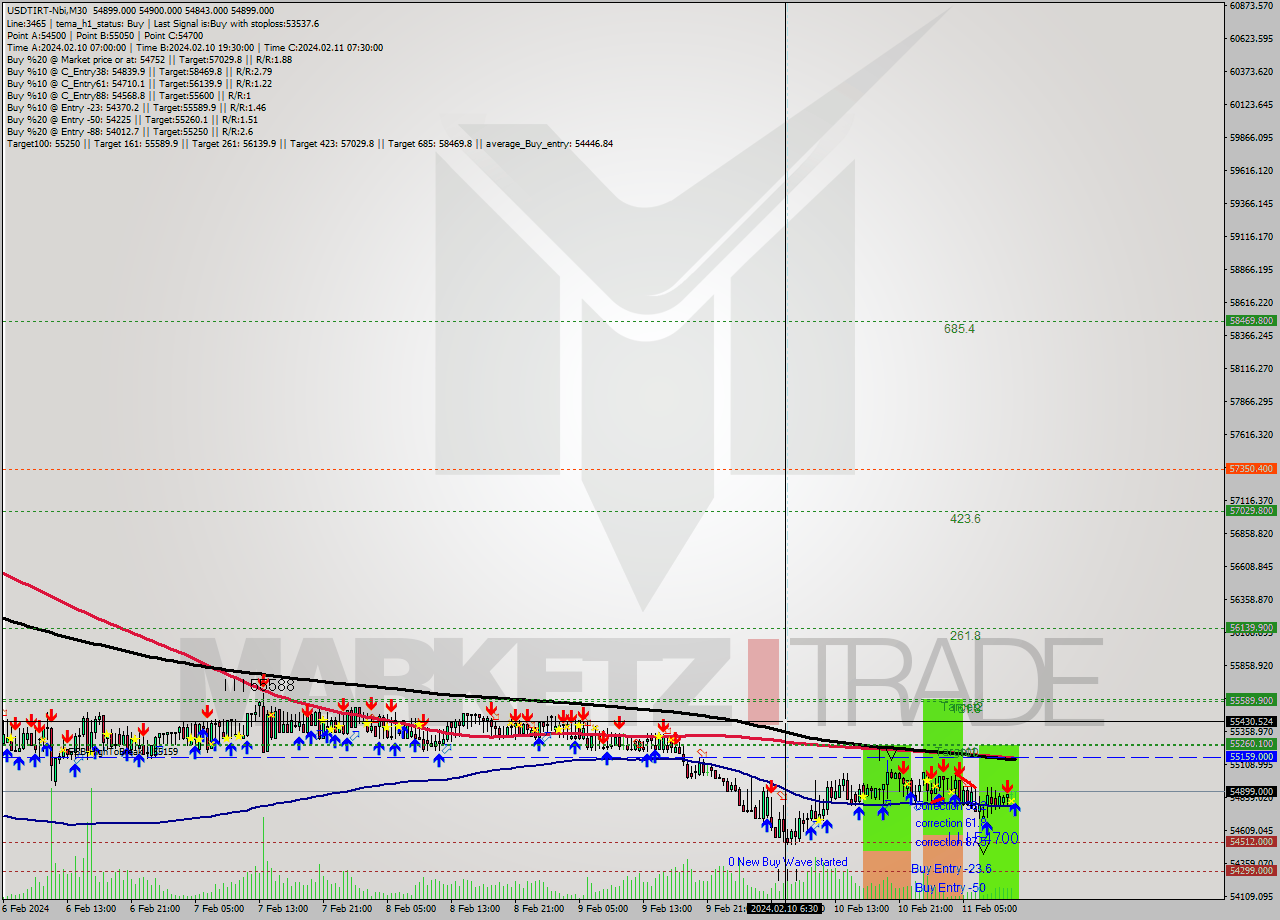1280x920 pixels.
Task: Click the 'Buy Entry -23.6' label
Action: click(x=951, y=869)
